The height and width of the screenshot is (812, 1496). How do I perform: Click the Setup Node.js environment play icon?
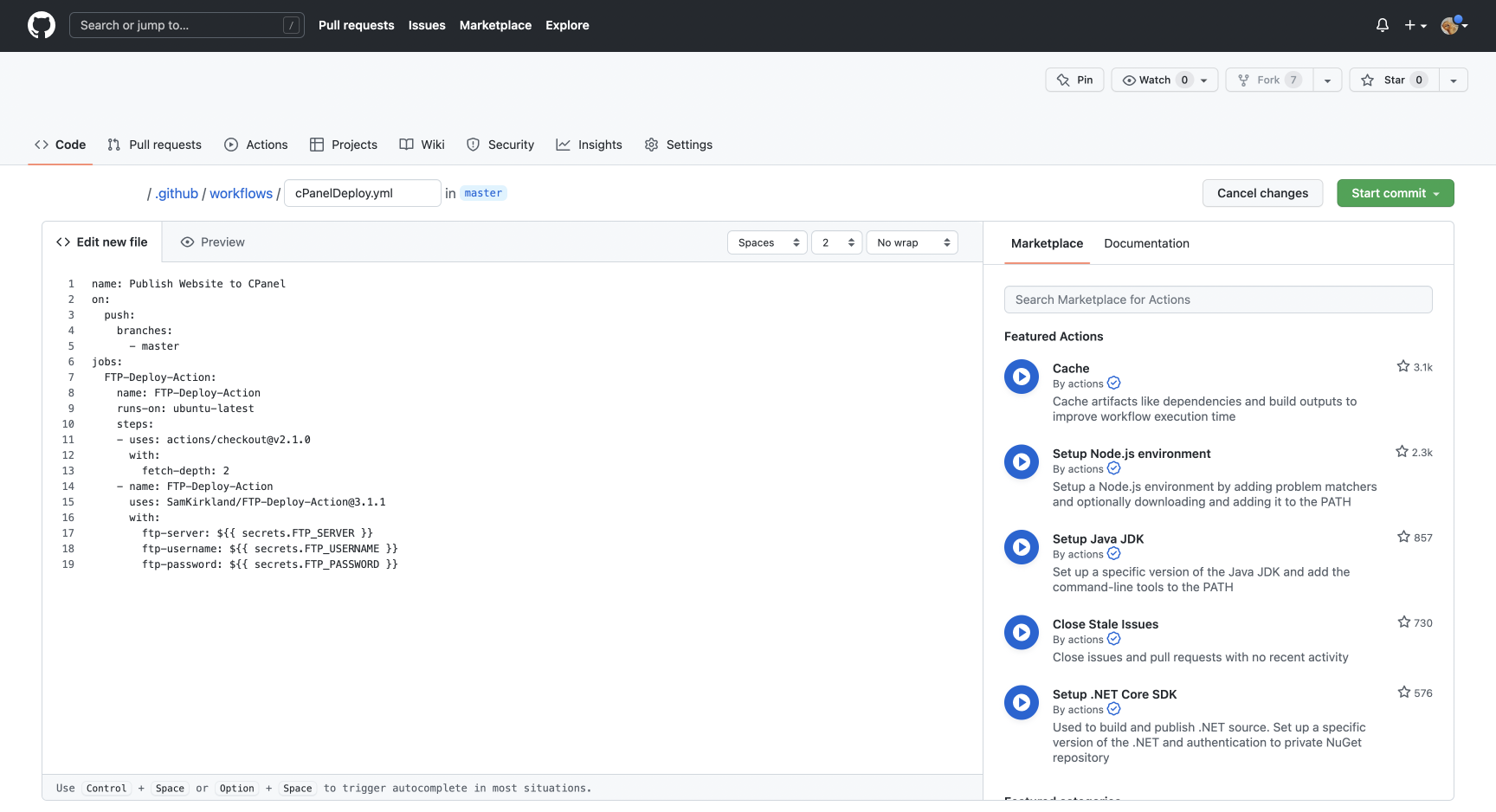click(x=1022, y=461)
